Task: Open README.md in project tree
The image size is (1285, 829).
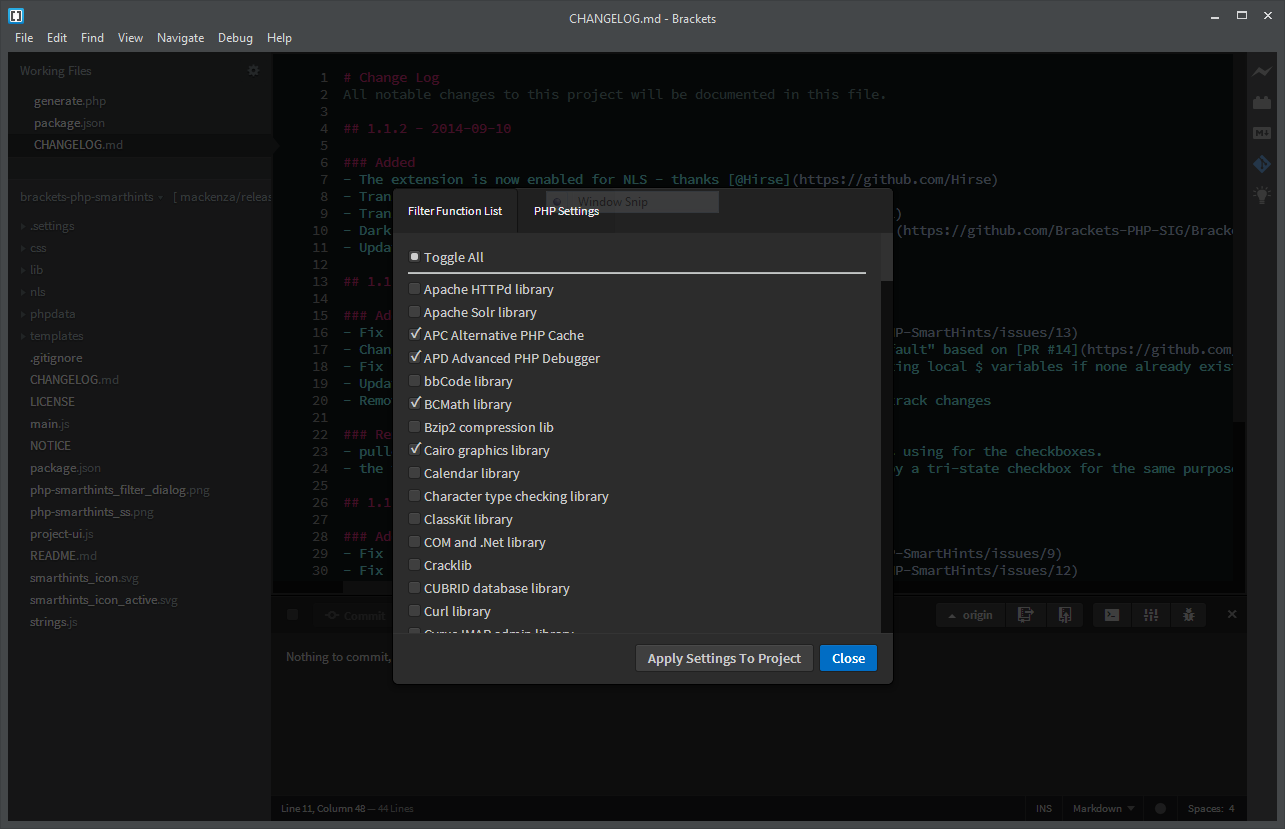Action: click(63, 556)
